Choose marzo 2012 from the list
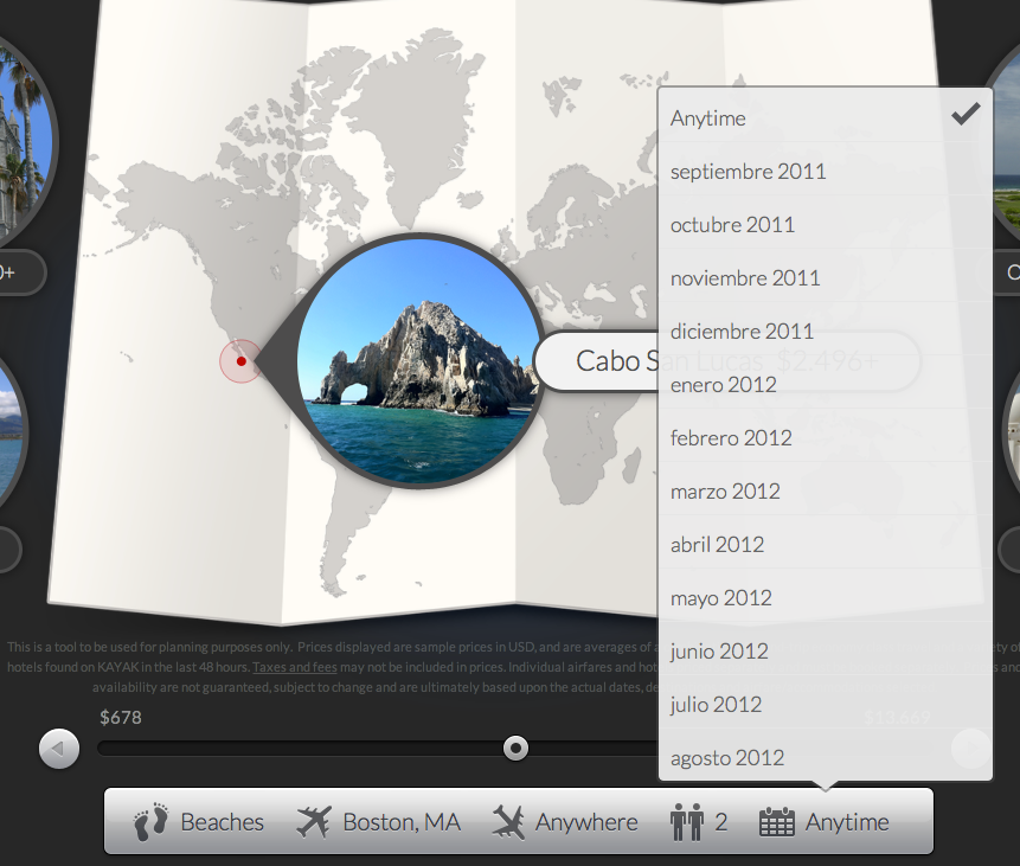This screenshot has width=1020, height=866. 825,491
